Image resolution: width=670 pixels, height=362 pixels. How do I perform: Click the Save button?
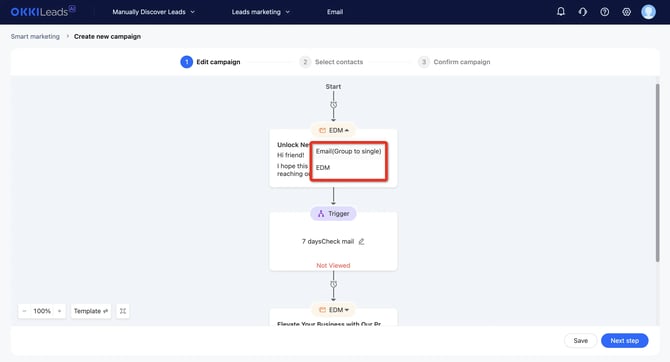coord(580,341)
